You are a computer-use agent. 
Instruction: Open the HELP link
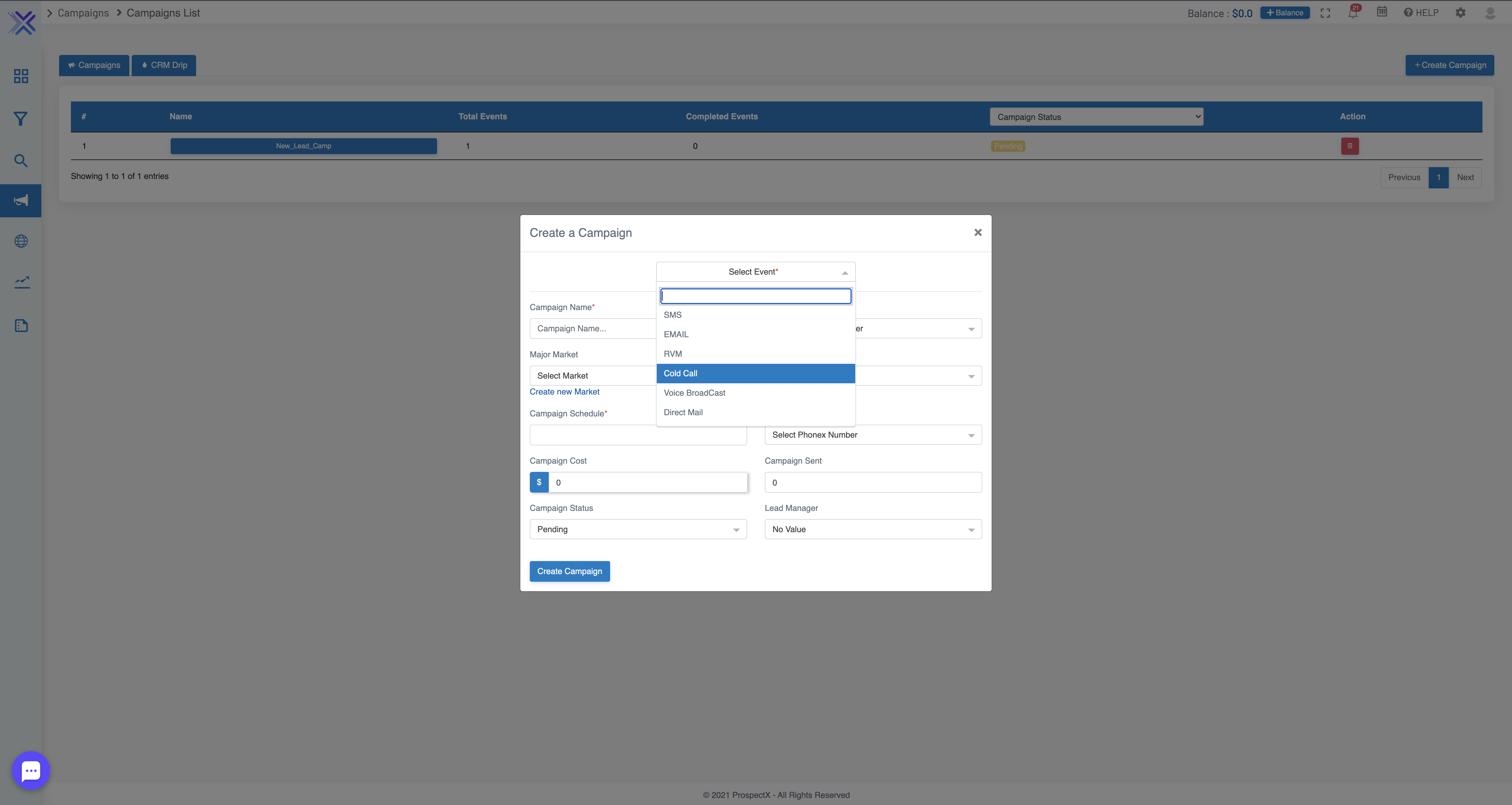point(1420,12)
